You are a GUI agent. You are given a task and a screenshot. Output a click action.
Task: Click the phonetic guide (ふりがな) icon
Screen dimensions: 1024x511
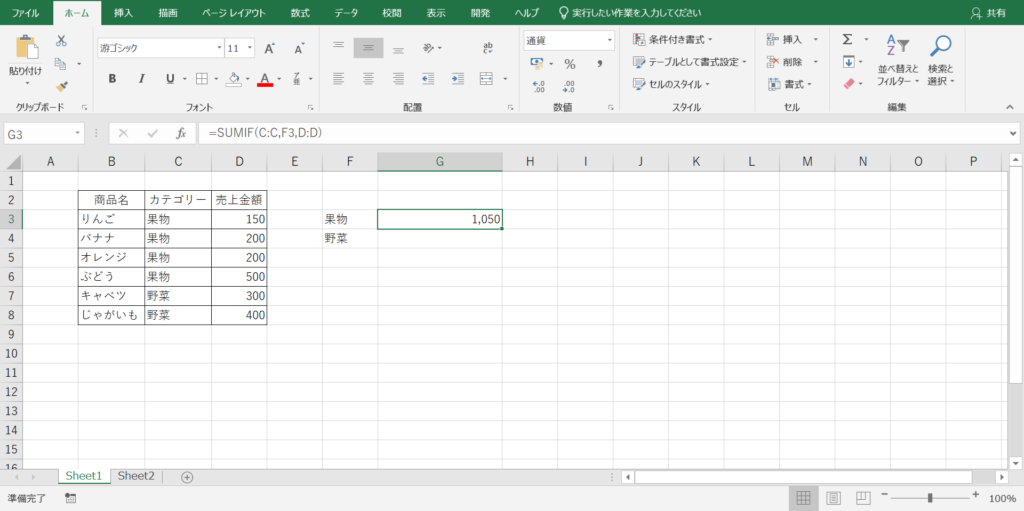tap(296, 78)
